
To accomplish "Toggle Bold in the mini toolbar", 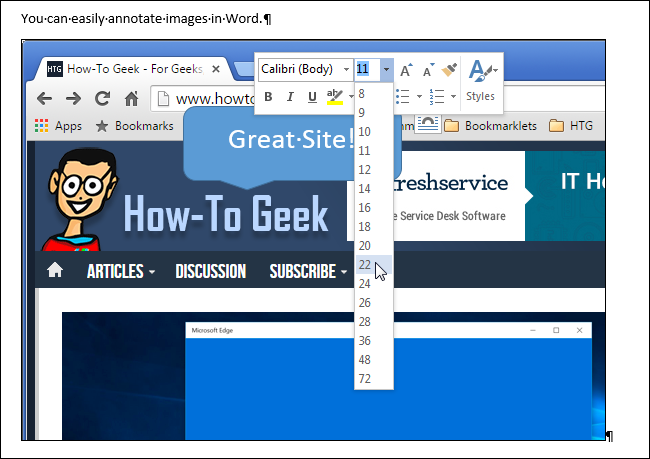I will point(268,97).
